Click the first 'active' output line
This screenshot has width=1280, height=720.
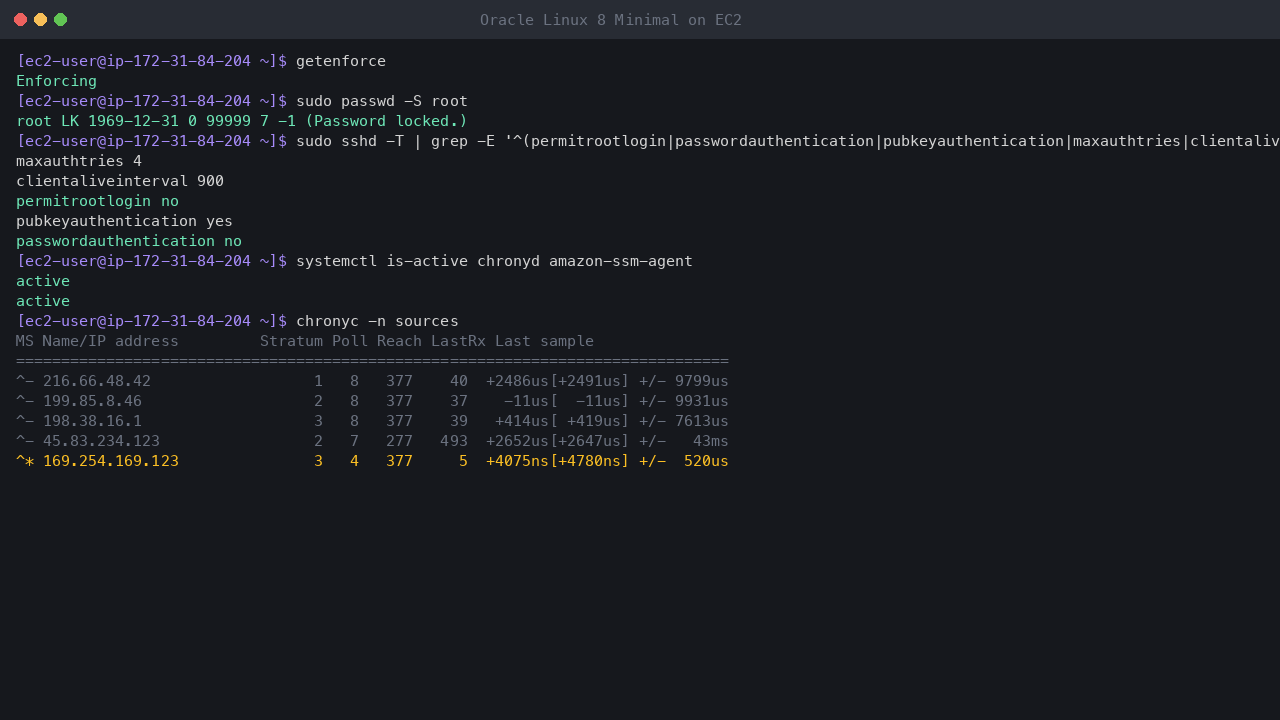coord(43,281)
